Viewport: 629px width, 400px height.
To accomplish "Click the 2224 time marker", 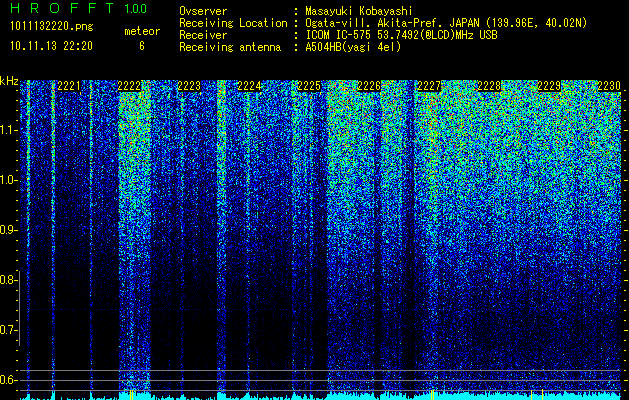I will coord(249,86).
